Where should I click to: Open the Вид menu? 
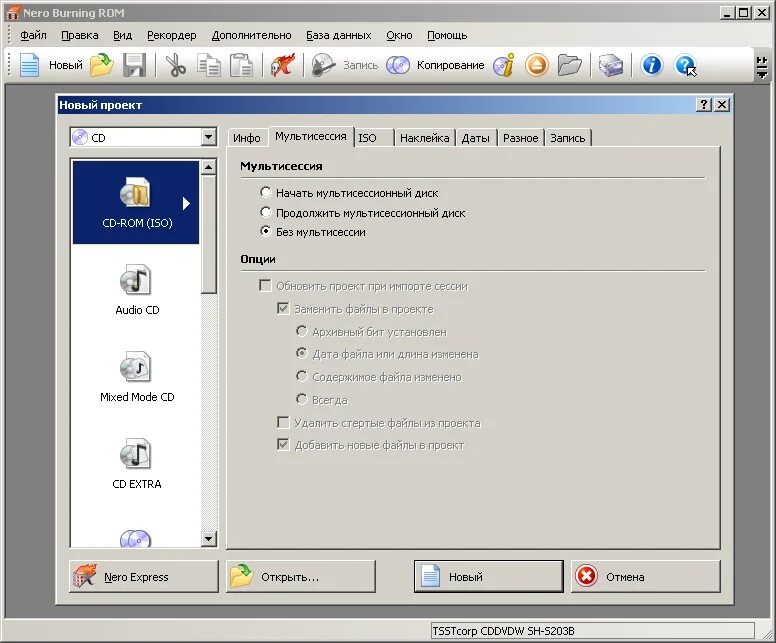point(122,35)
